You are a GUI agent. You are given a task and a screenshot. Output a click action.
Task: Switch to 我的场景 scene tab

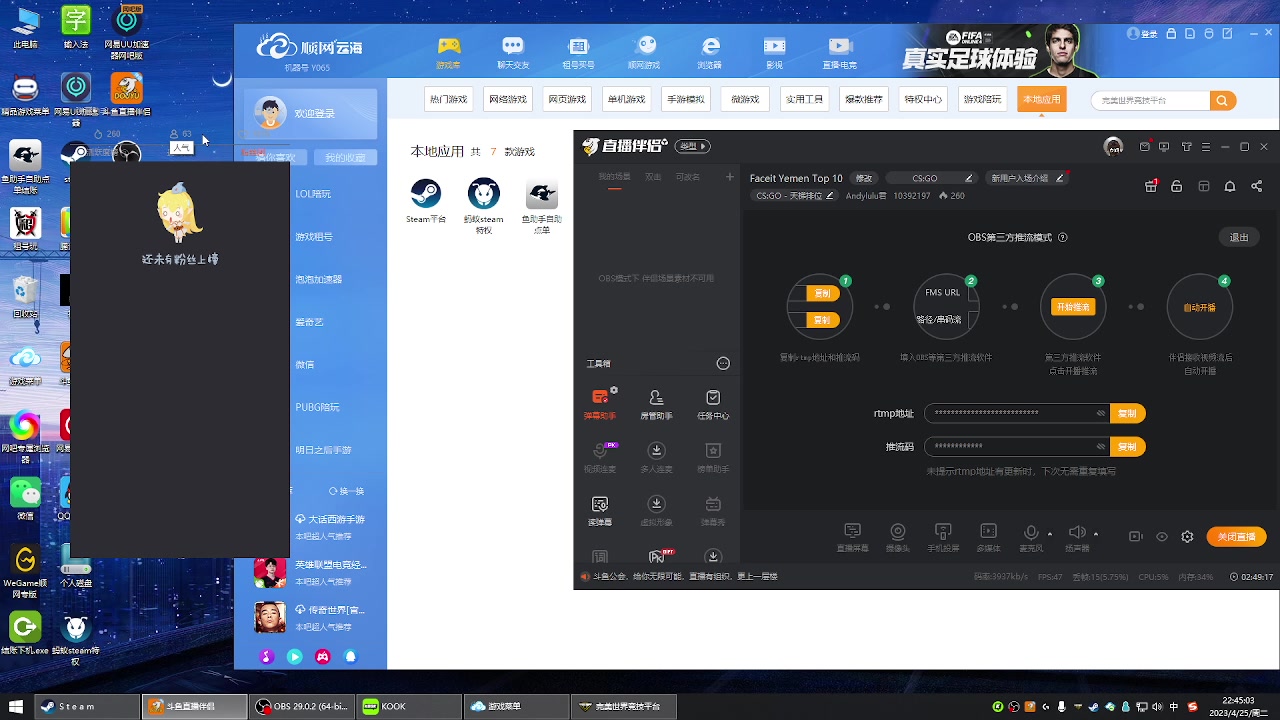(614, 177)
